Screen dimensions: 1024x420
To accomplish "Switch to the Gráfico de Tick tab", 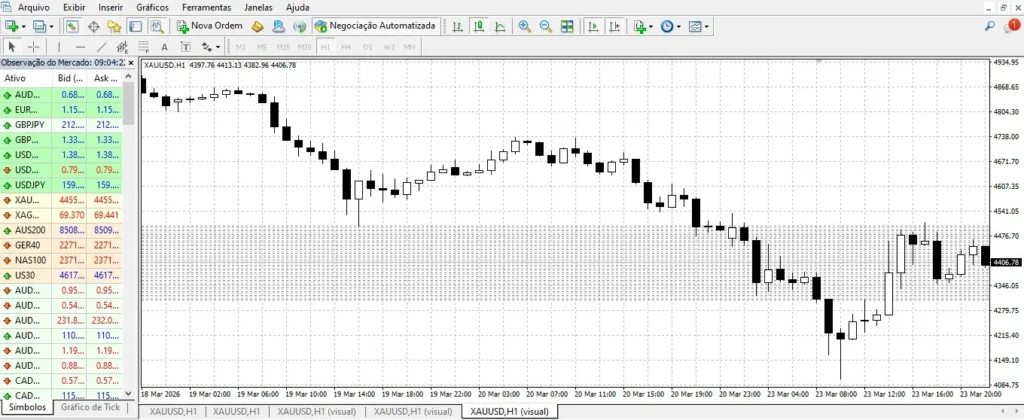I will coord(90,407).
